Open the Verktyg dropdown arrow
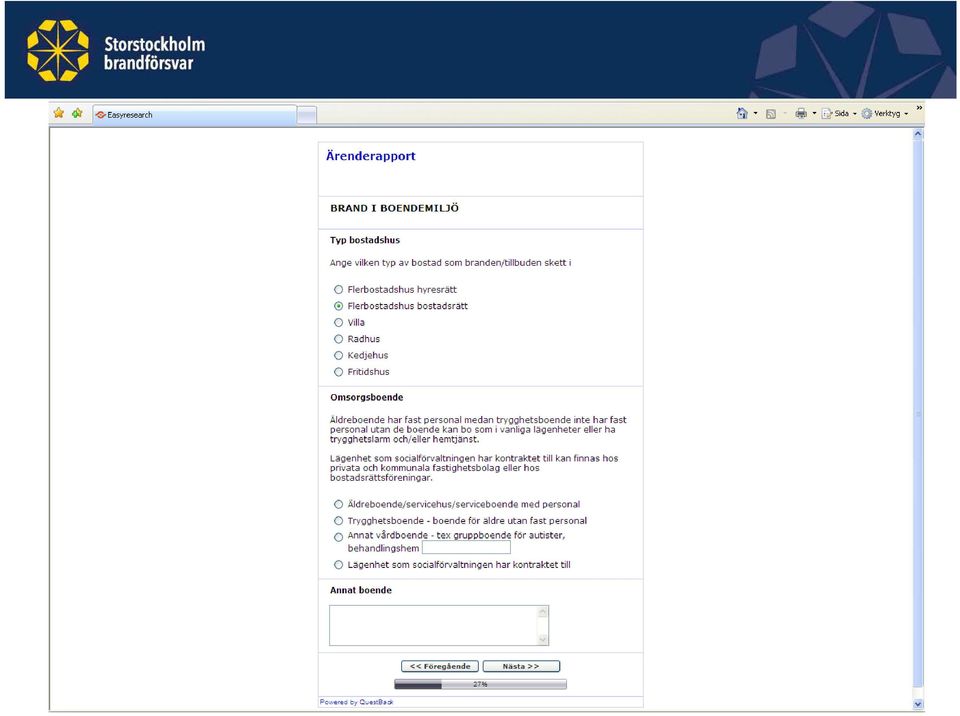Screen dimensions: 960x716 tap(906, 114)
